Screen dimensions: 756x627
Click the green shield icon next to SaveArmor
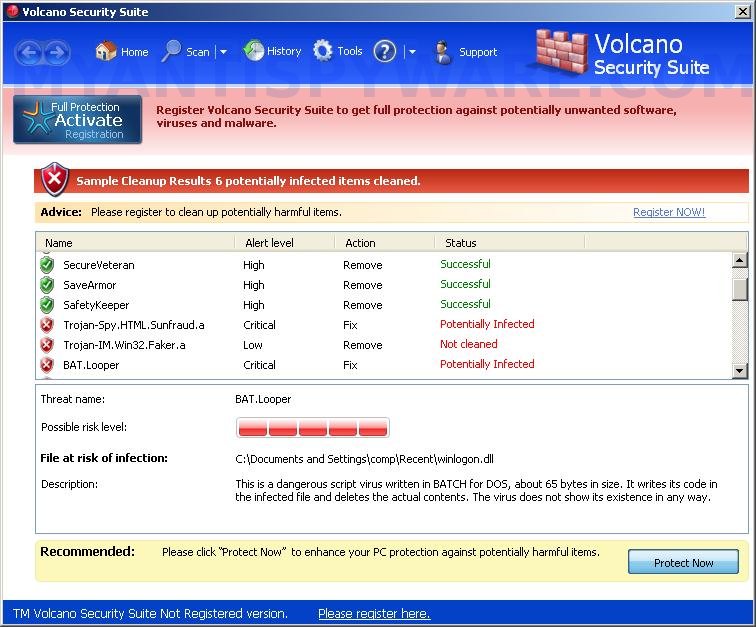click(47, 285)
